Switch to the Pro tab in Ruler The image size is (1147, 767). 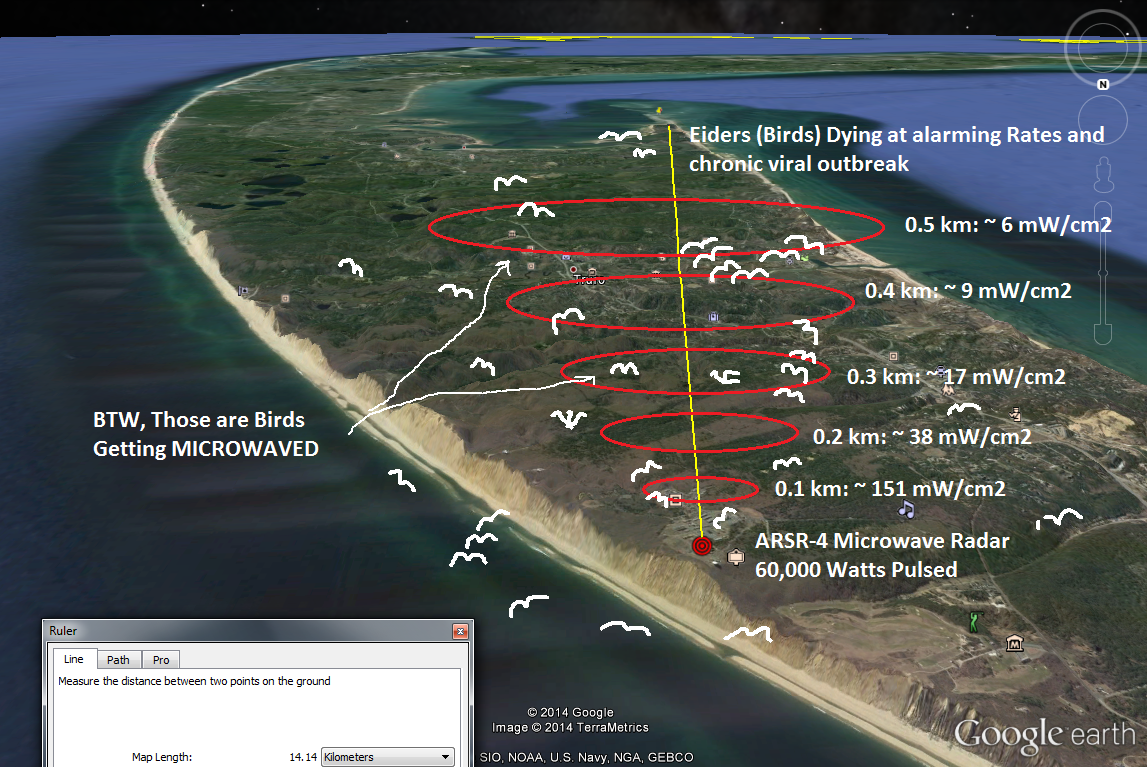(x=160, y=660)
